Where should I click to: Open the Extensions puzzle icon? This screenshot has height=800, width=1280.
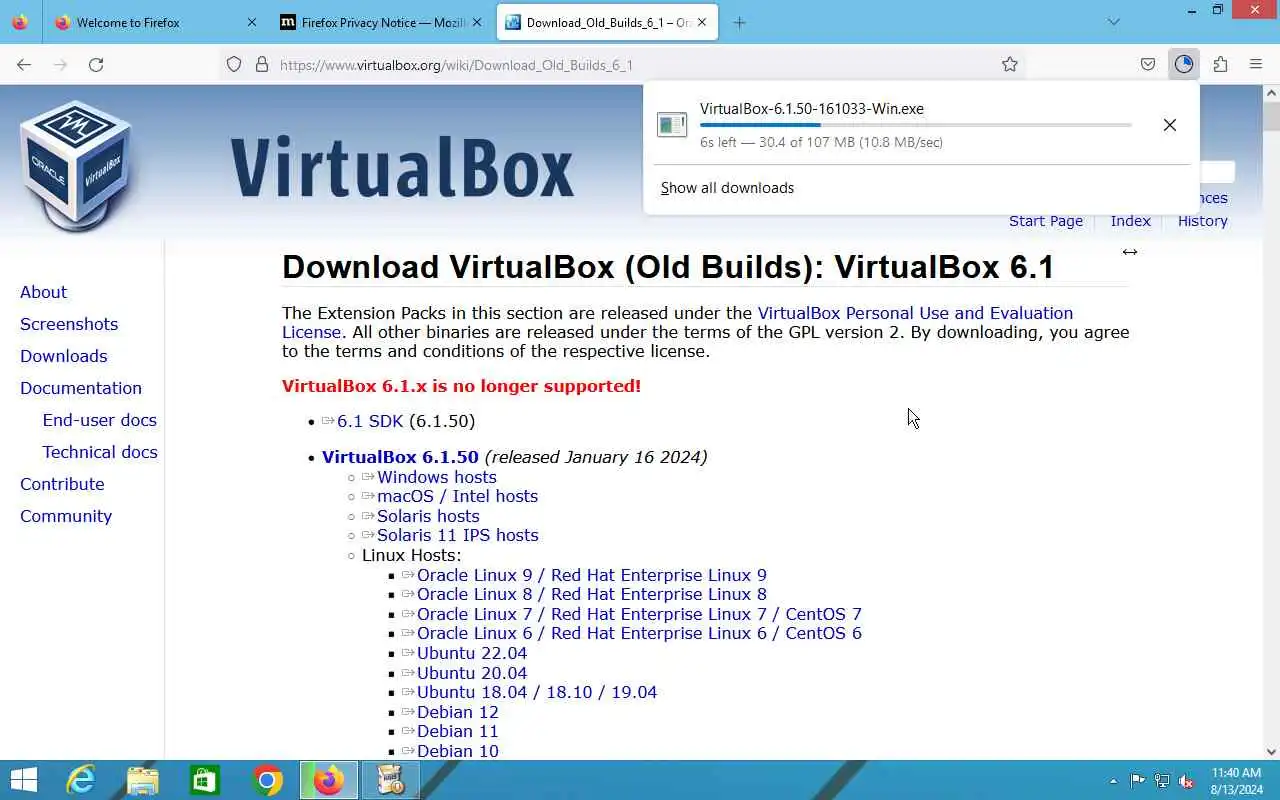click(x=1220, y=64)
